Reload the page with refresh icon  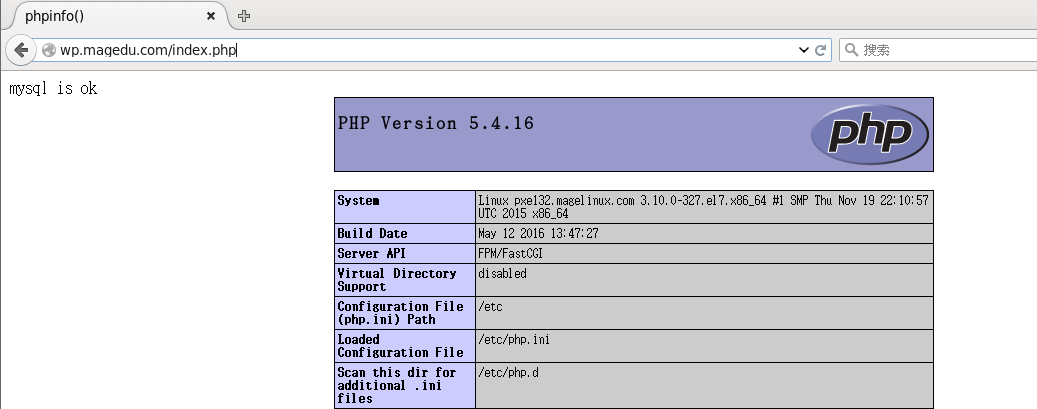pos(821,50)
